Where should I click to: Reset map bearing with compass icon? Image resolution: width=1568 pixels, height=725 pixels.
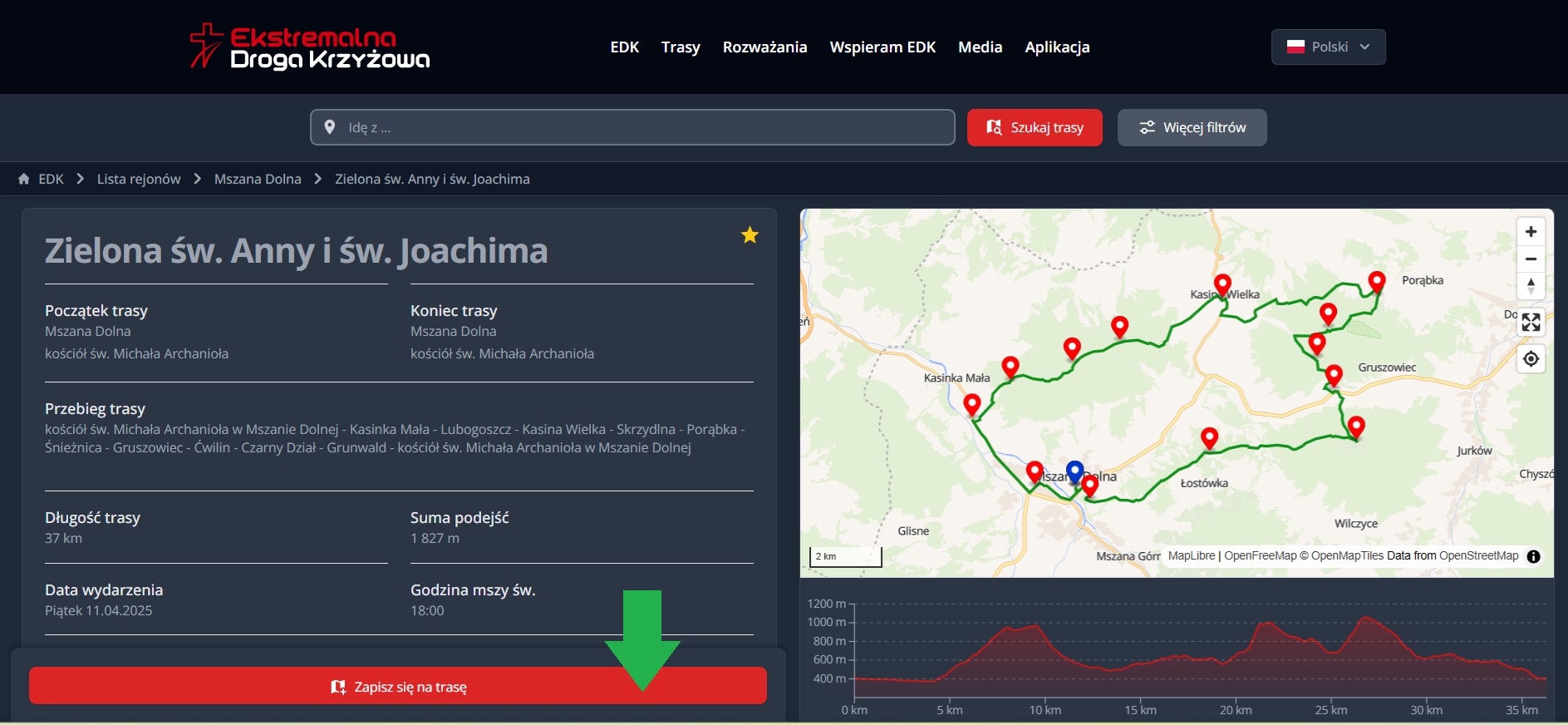pyautogui.click(x=1531, y=286)
